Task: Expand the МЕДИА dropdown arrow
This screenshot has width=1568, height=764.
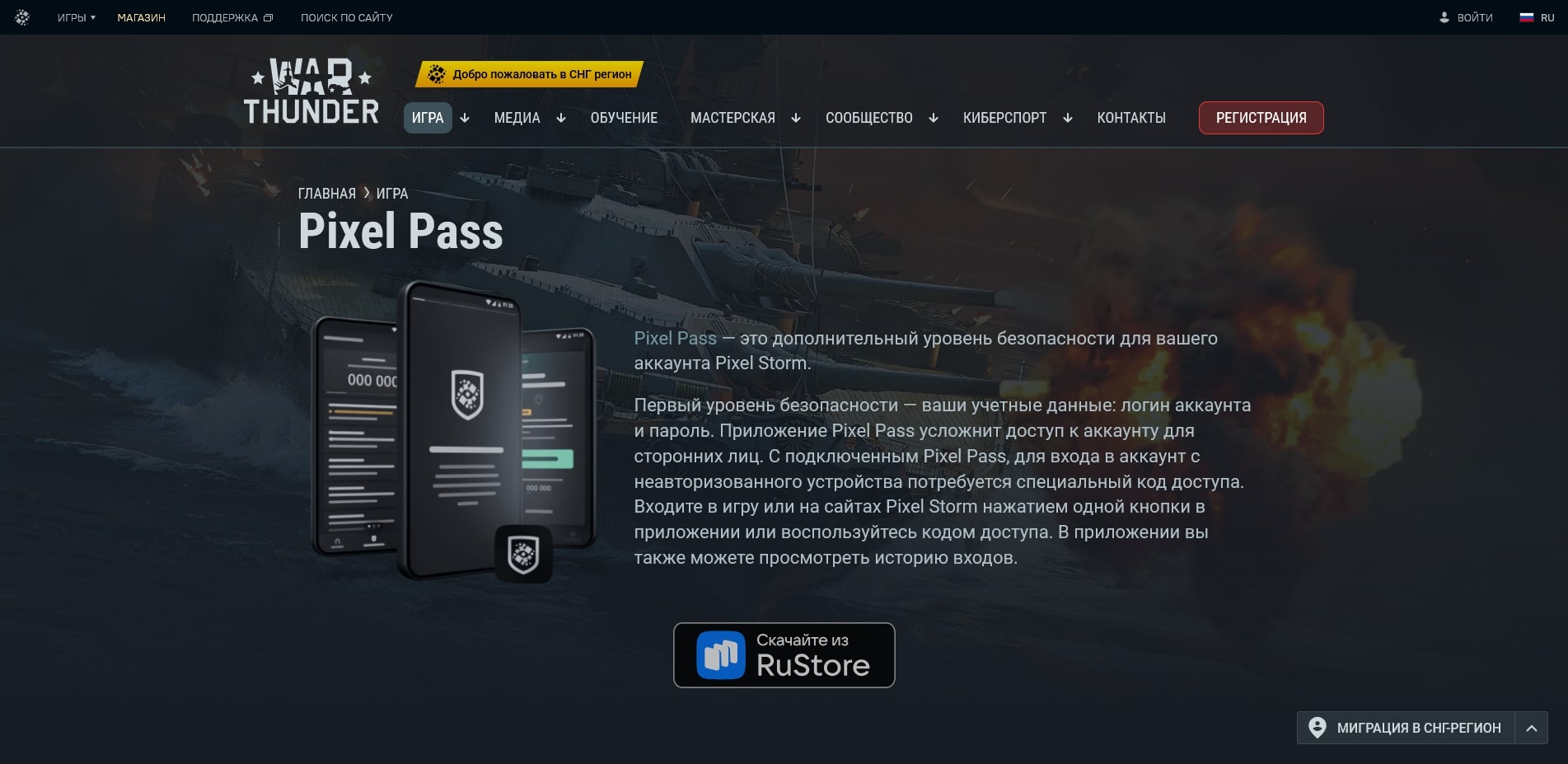Action: (561, 118)
